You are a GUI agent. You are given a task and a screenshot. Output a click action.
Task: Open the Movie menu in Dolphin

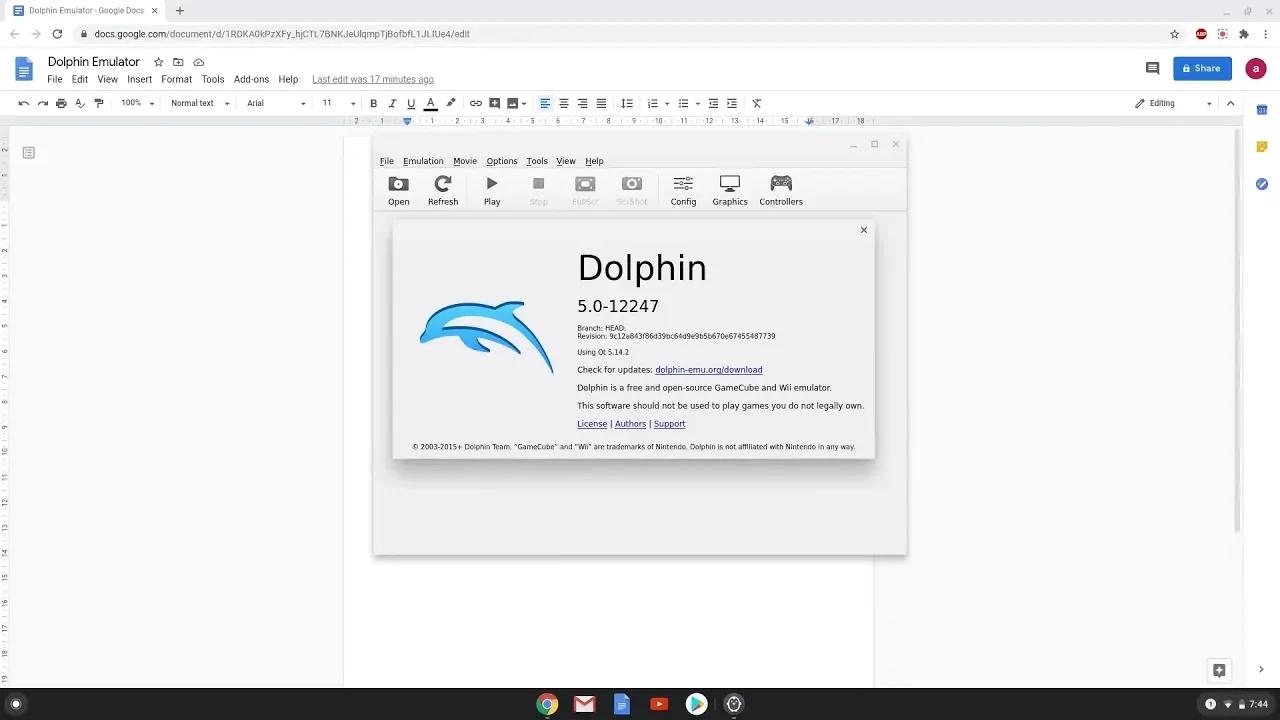[x=465, y=161]
